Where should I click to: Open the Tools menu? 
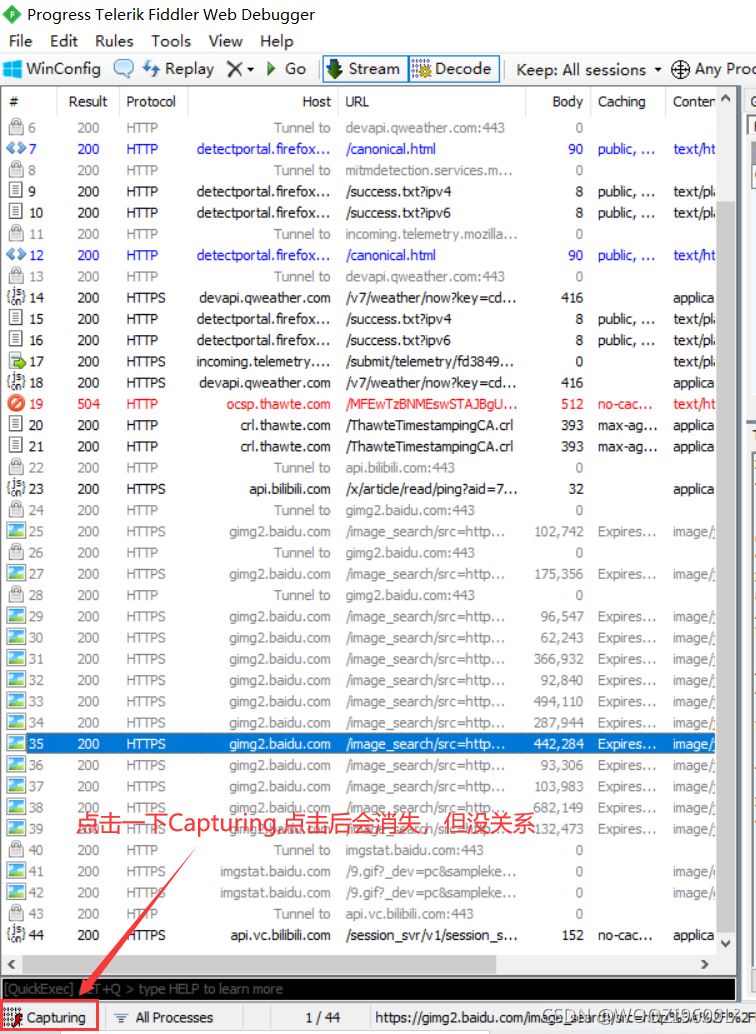coord(171,41)
